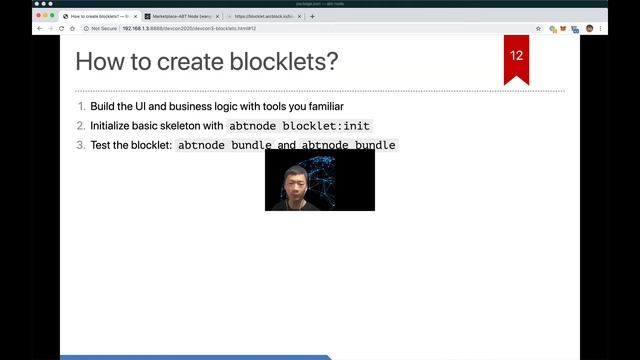Click the Not Secure site info indicator
This screenshot has height=360, width=640.
click(100, 29)
